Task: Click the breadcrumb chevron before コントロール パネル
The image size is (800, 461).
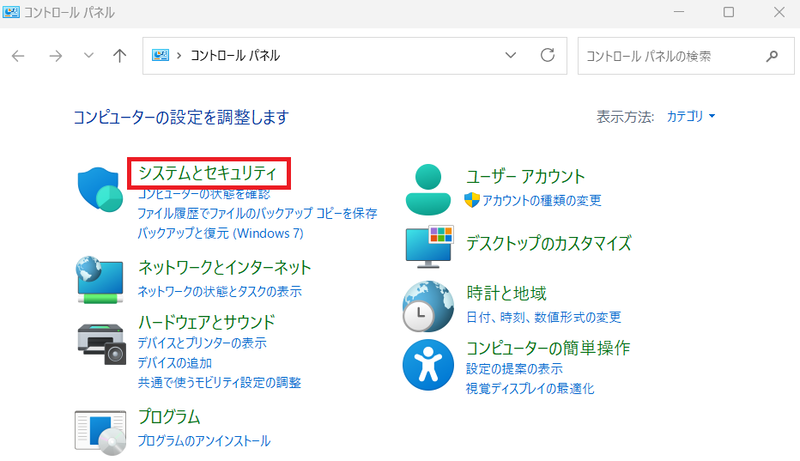Action: point(179,55)
